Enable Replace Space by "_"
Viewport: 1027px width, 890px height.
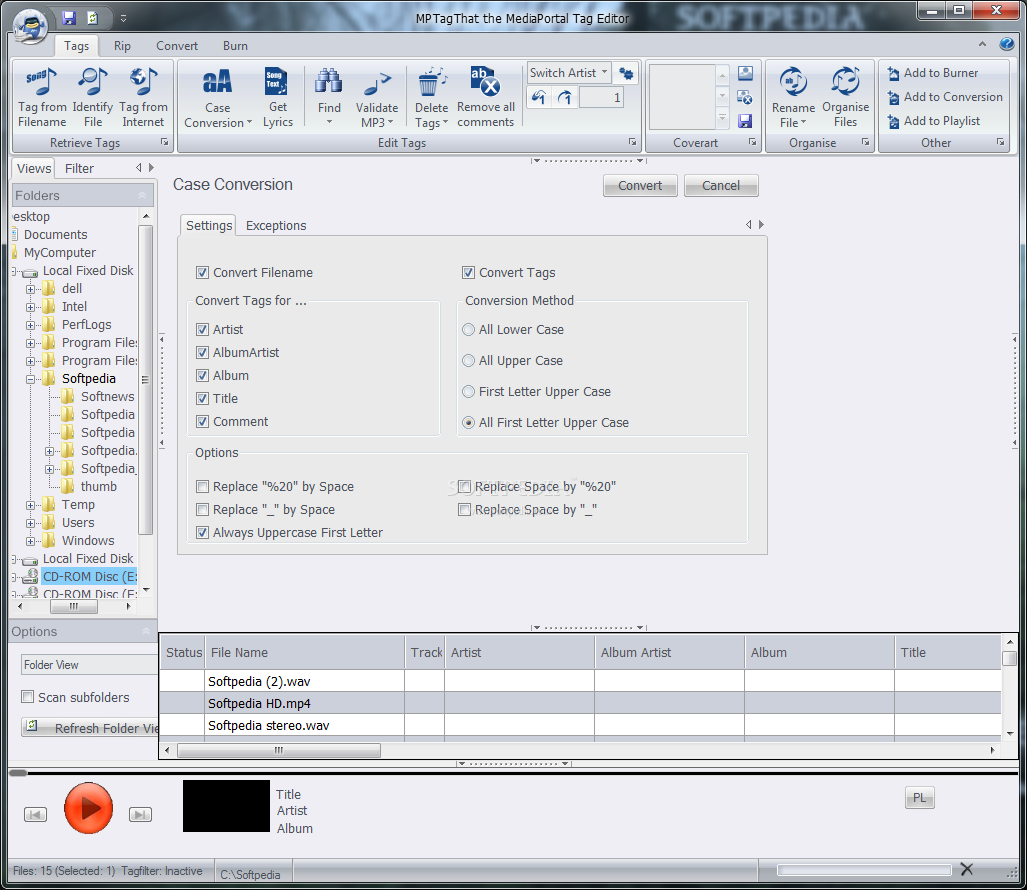[x=464, y=510]
